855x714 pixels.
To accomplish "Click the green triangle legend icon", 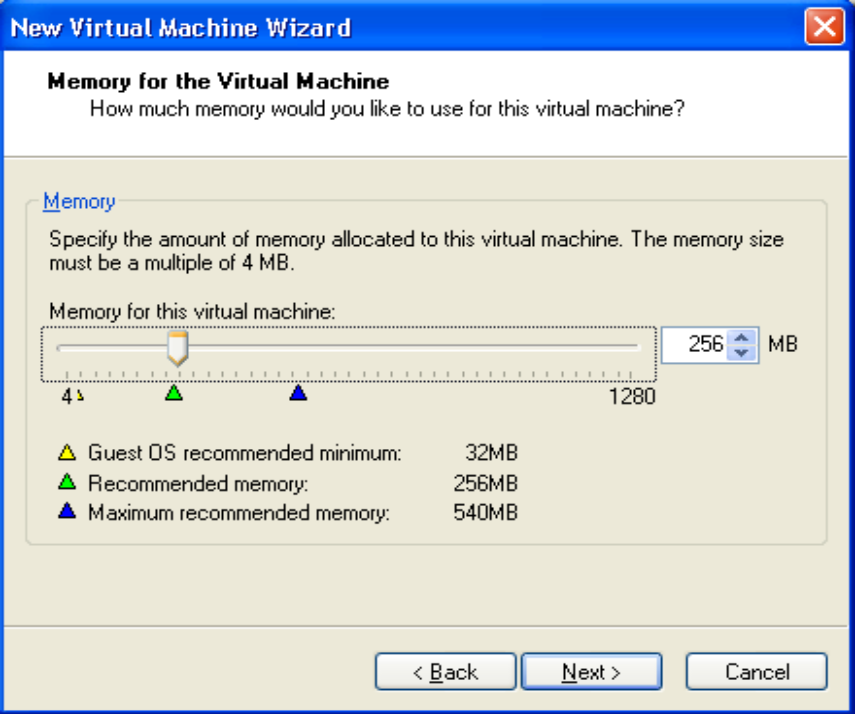I will [68, 484].
